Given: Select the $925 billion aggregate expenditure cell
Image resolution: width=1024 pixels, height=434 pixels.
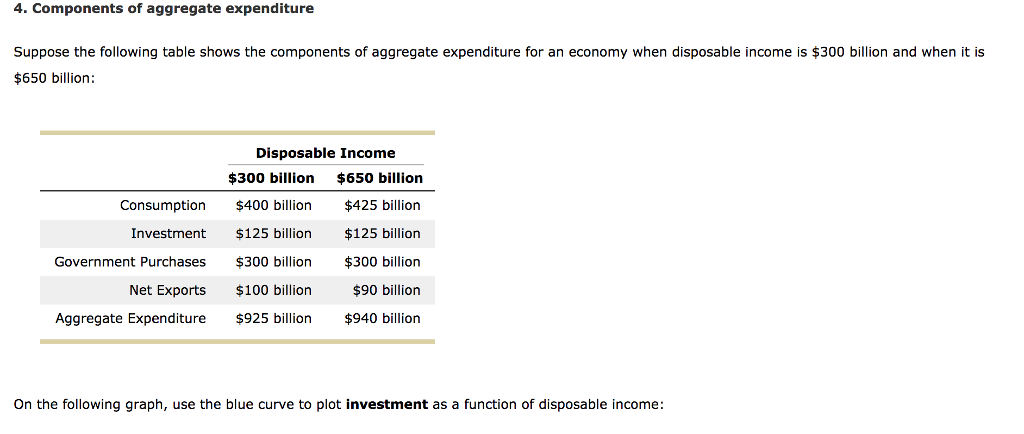Looking at the screenshot, I should [273, 318].
